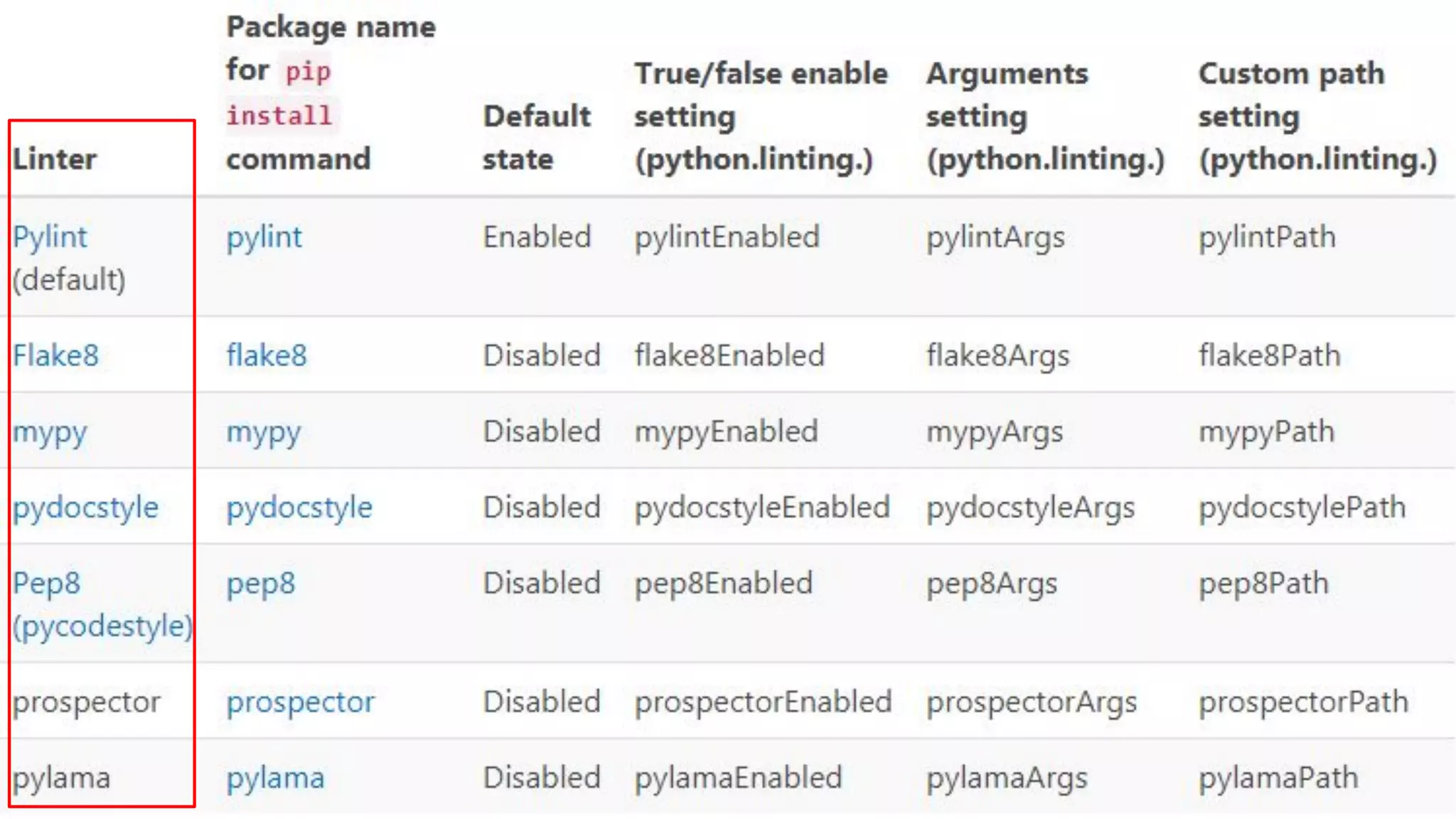Viewport: 1456px width, 819px height.
Task: Follow the pydocstyle link in Linter column
Action: 85,508
